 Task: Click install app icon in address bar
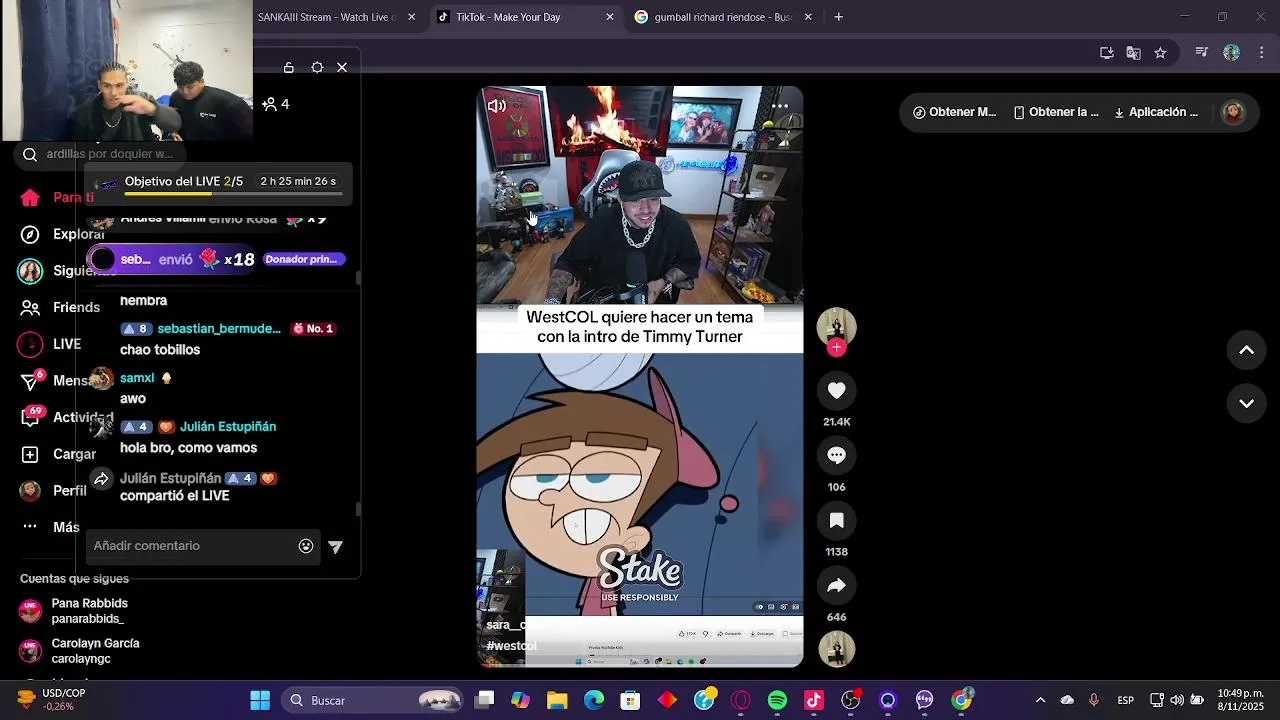pyautogui.click(x=1106, y=53)
